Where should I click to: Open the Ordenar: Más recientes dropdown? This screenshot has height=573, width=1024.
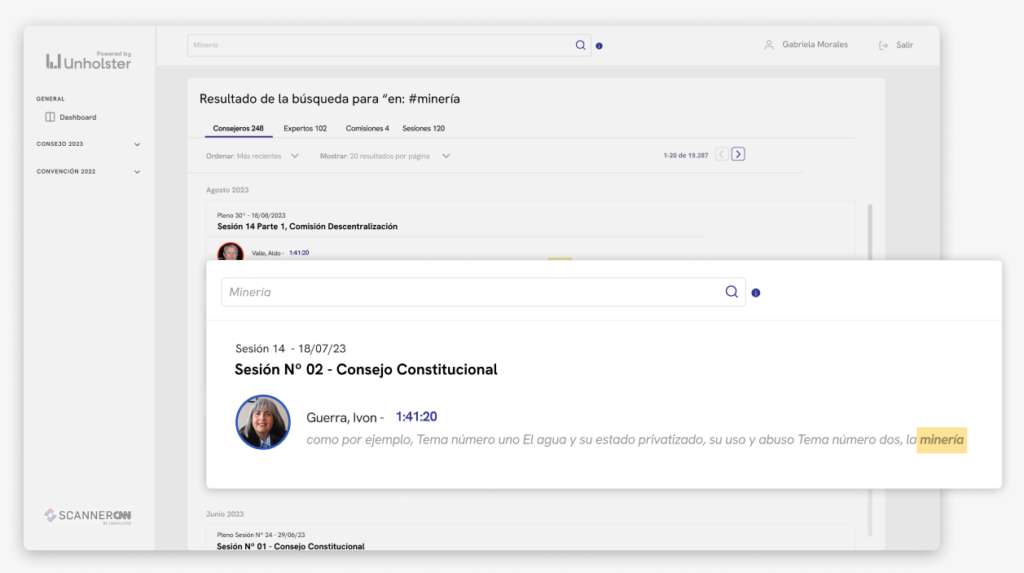coord(294,156)
